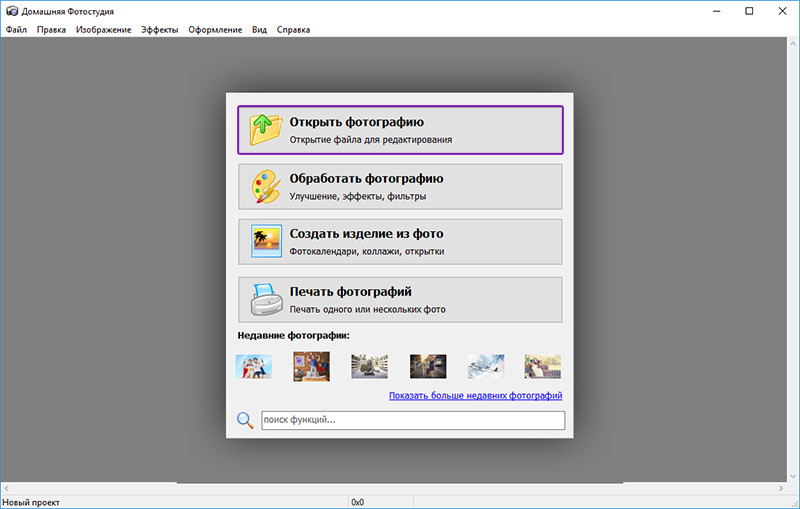This screenshot has width=800, height=509.
Task: Click the Новый проект status bar text
Action: [31, 502]
